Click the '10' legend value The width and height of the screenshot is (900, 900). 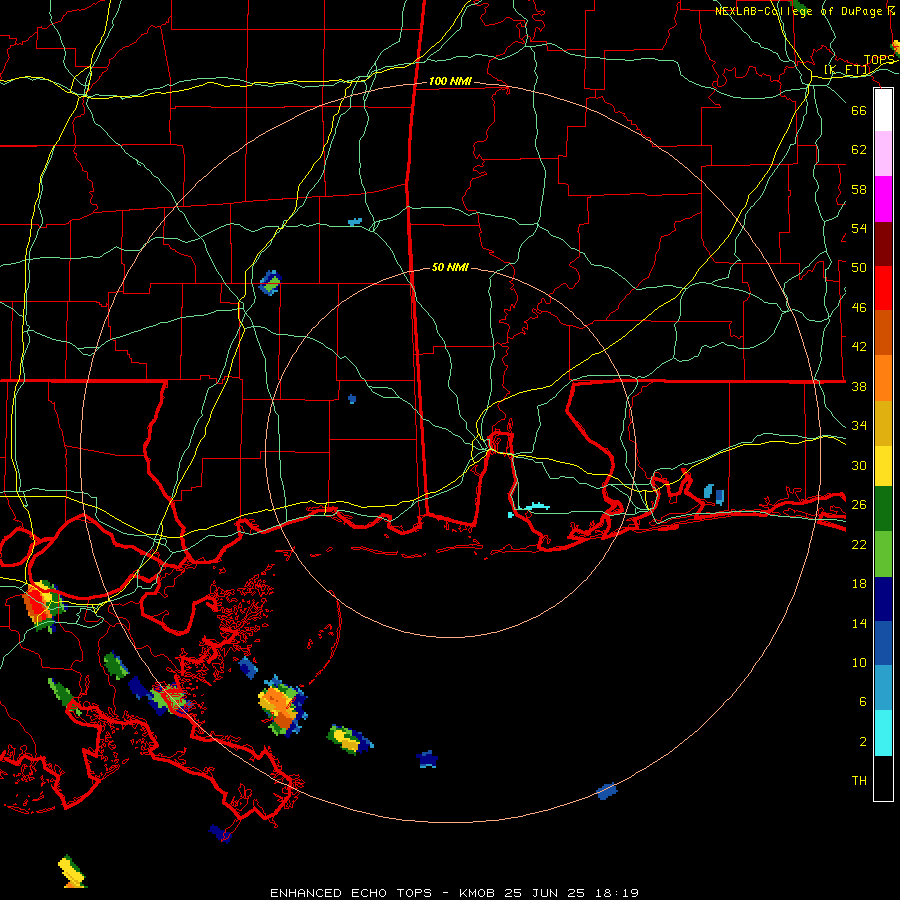click(859, 662)
